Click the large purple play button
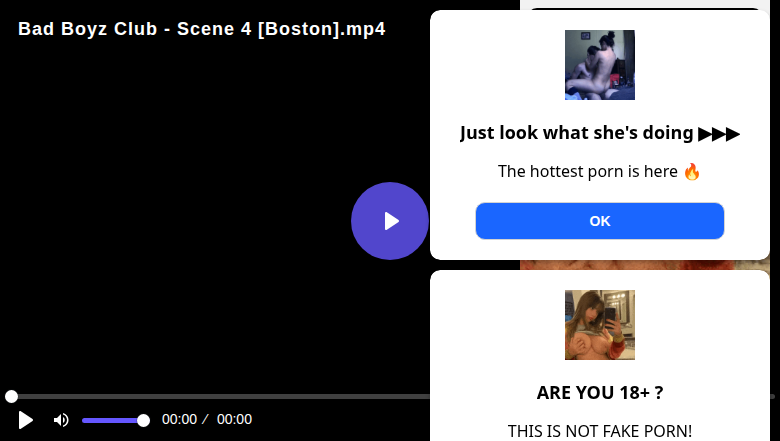 390,221
